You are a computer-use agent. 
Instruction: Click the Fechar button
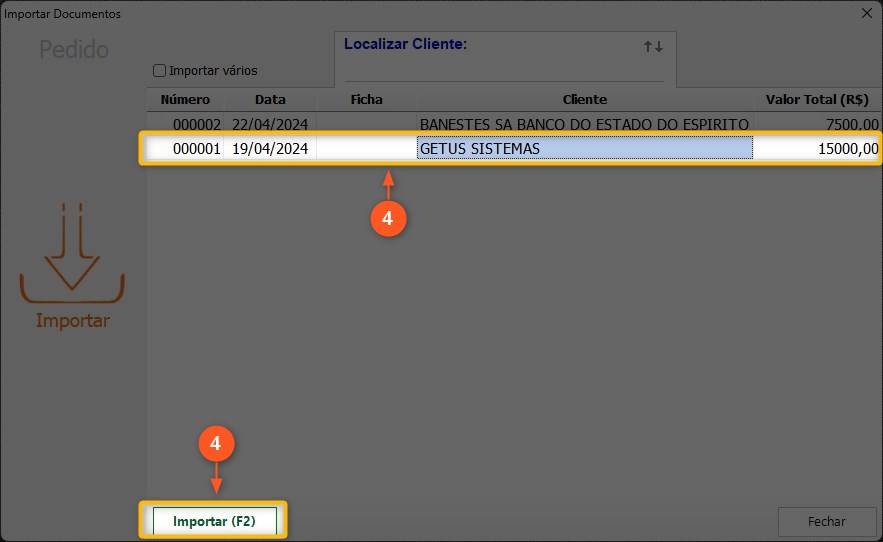pos(827,521)
